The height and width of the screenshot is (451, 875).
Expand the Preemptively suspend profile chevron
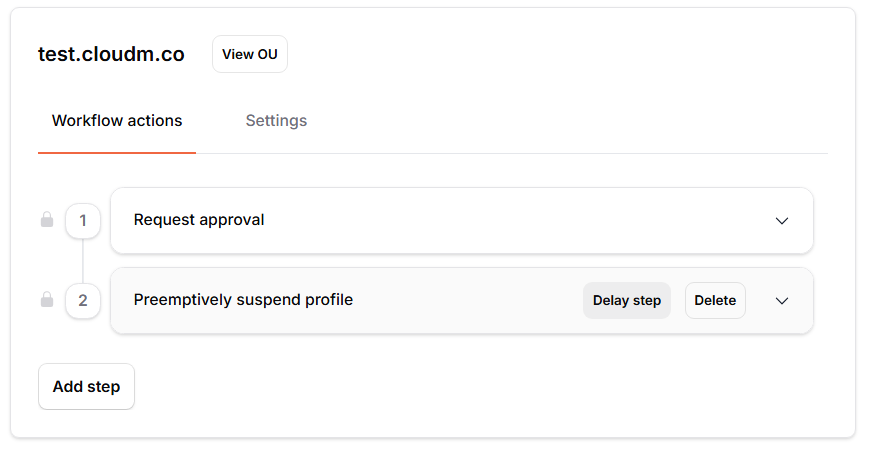782,301
